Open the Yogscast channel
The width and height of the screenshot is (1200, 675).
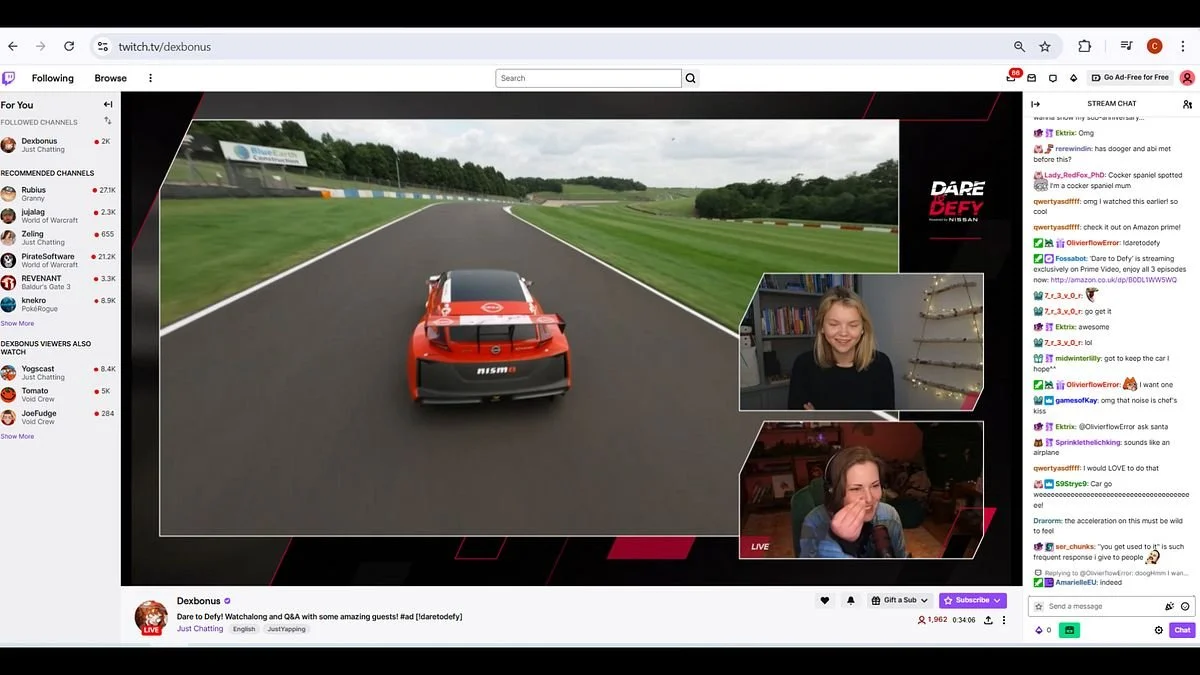point(58,373)
